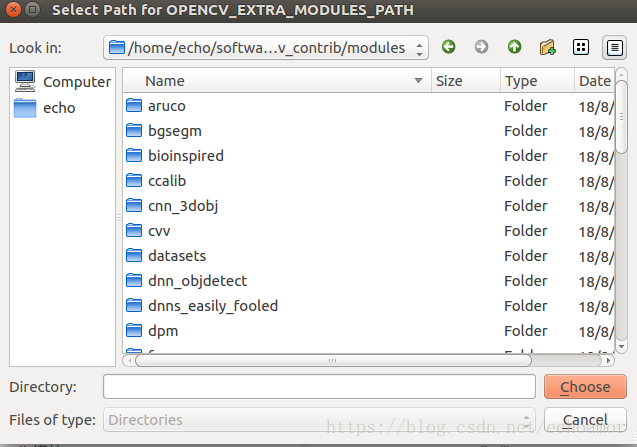Sort by the Size column header
This screenshot has height=447, width=637.
pyautogui.click(x=466, y=81)
